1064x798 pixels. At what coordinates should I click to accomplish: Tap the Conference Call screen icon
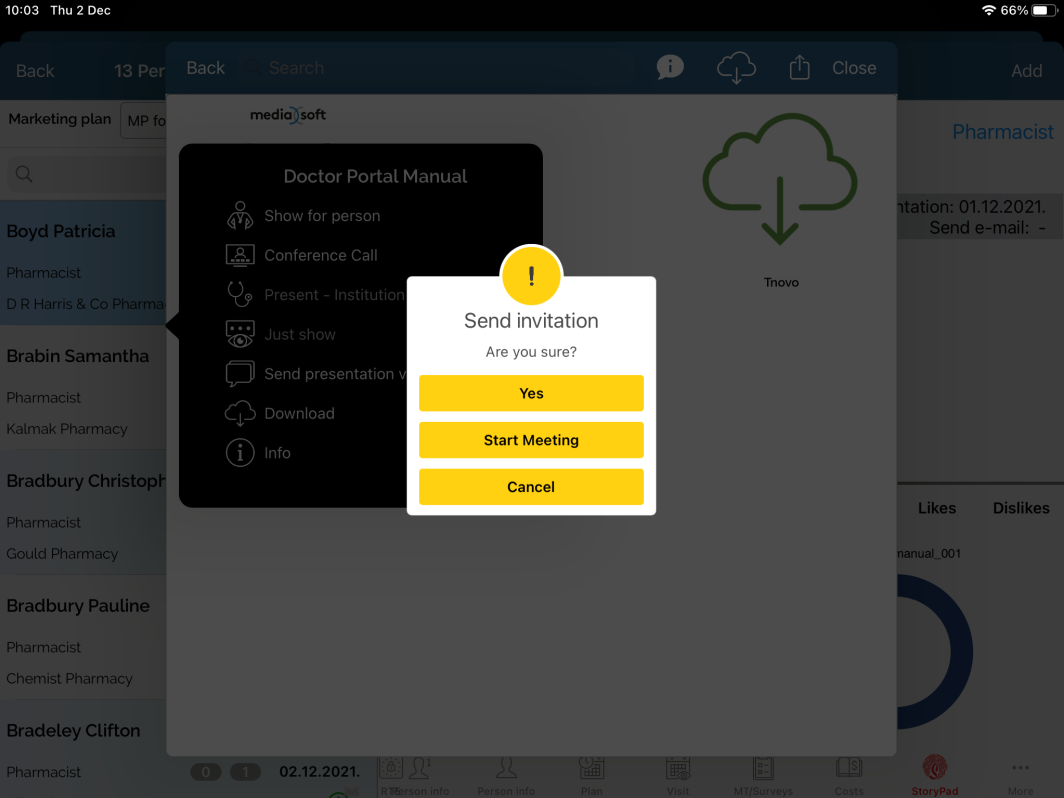coord(240,255)
